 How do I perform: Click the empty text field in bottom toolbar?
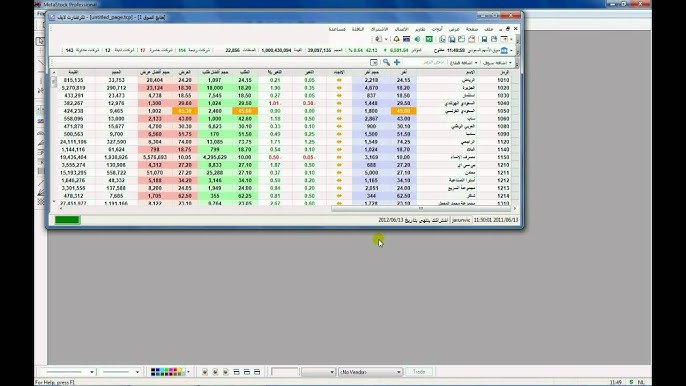click(x=284, y=372)
